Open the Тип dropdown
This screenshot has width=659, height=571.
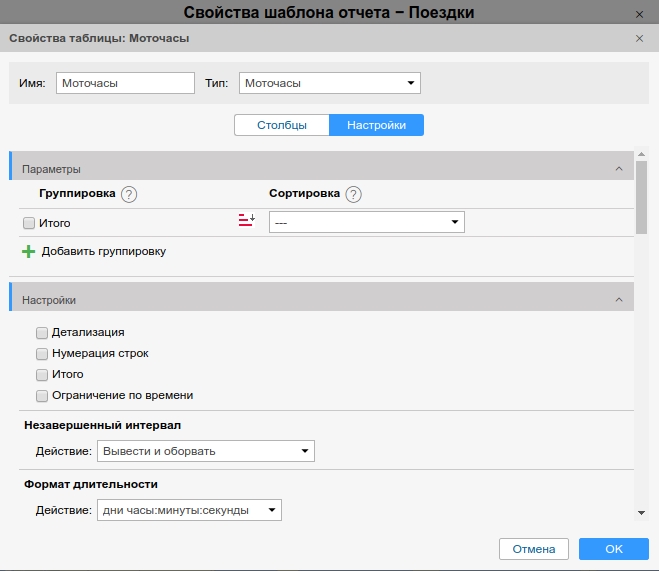[x=329, y=83]
